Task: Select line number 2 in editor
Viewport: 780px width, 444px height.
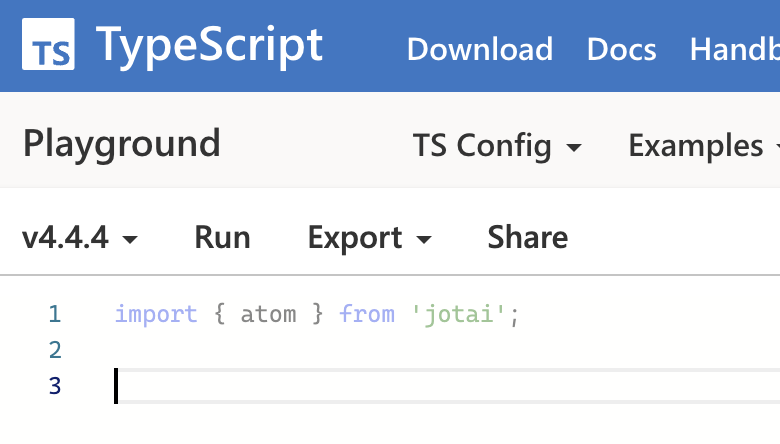Action: coord(55,350)
